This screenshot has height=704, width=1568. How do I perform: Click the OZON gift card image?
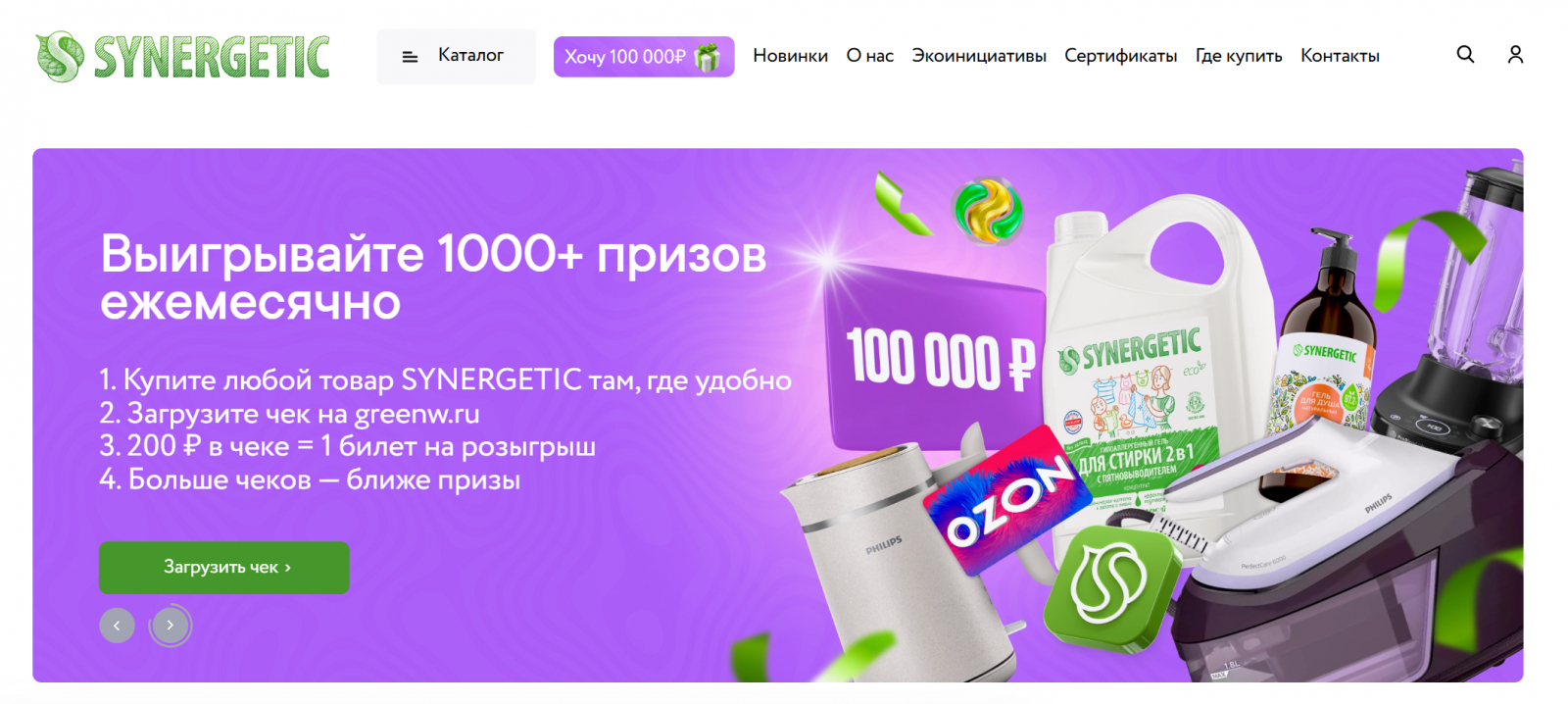1008,498
